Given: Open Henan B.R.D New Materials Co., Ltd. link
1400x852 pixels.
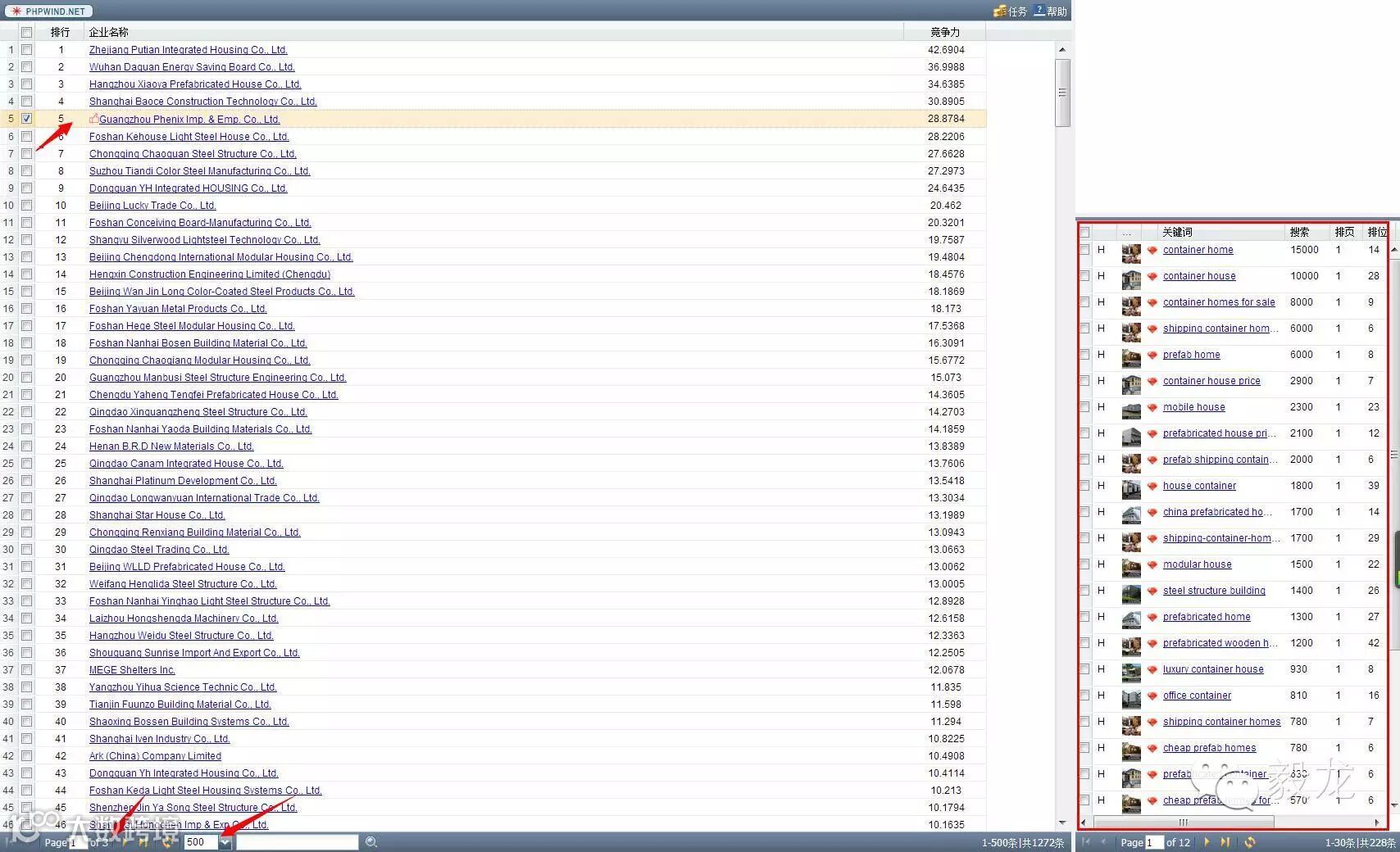Looking at the screenshot, I should click(171, 446).
